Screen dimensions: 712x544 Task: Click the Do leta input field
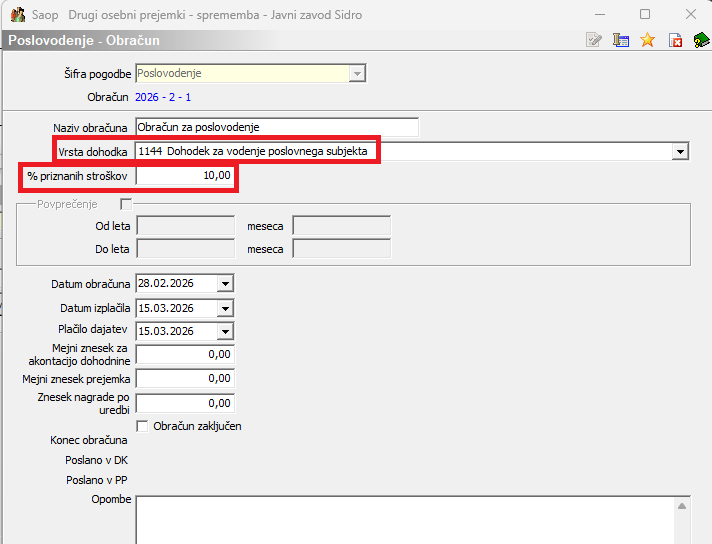coord(186,249)
